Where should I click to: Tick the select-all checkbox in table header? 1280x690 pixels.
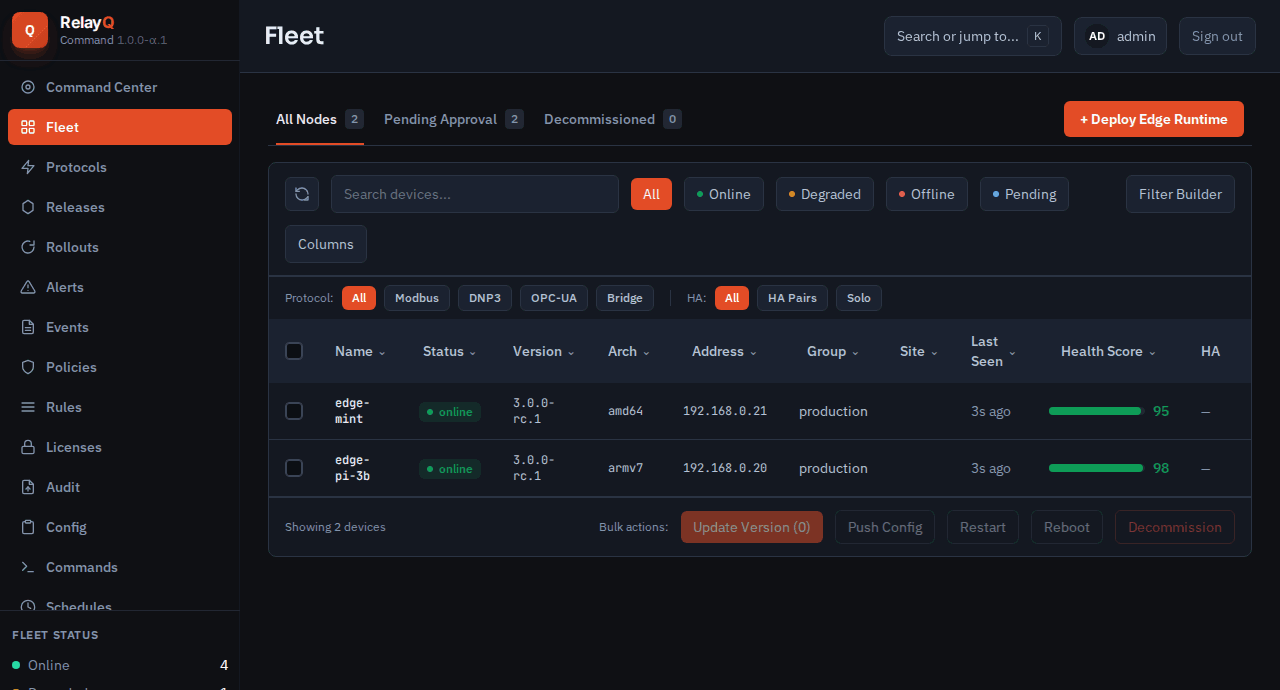click(294, 351)
